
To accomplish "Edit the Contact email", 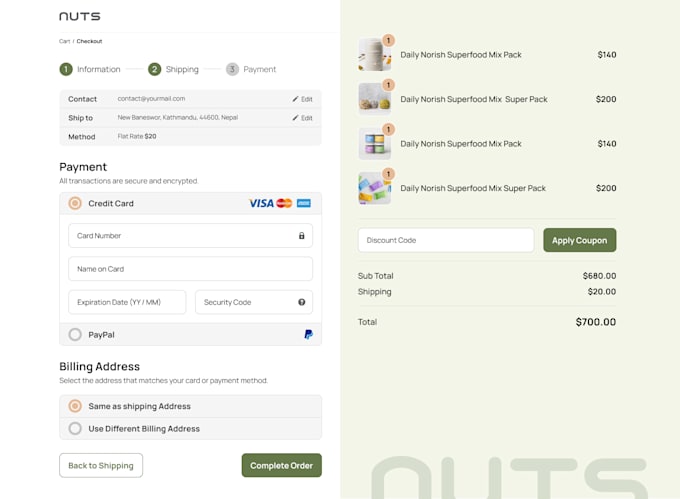I will [303, 99].
